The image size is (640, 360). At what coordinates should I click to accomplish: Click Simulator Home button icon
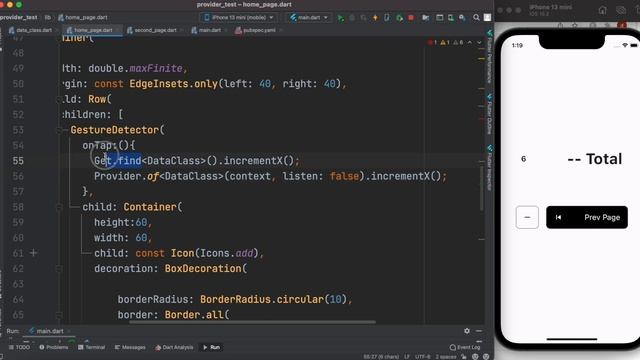pyautogui.click(x=602, y=10)
